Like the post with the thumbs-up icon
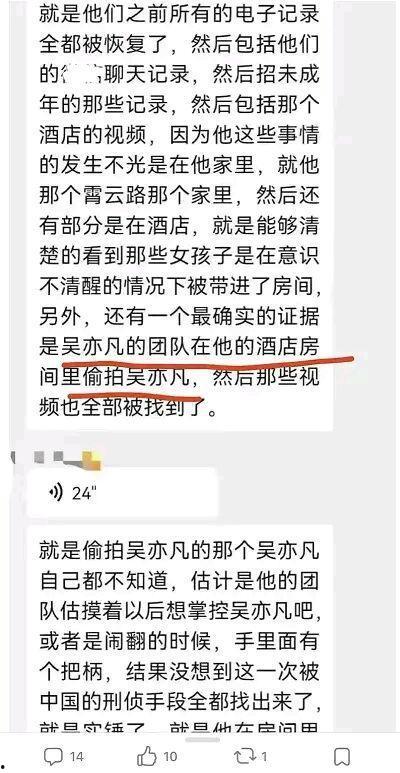400x773 pixels. point(147,756)
